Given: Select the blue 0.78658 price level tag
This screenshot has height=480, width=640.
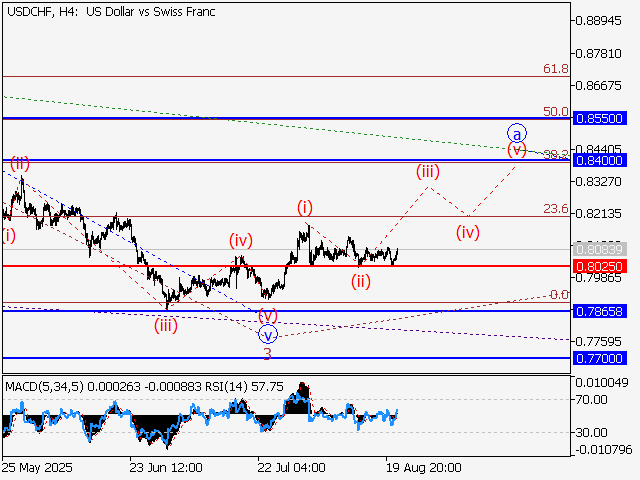Looking at the screenshot, I should click(600, 311).
